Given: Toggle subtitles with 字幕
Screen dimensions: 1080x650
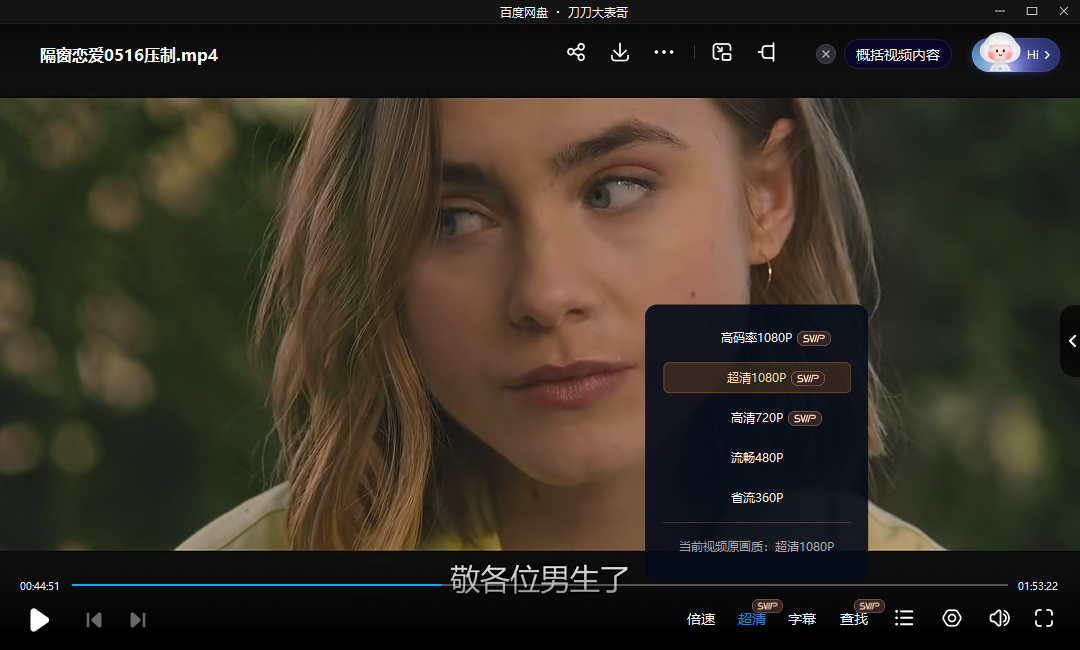Looking at the screenshot, I should [x=802, y=618].
